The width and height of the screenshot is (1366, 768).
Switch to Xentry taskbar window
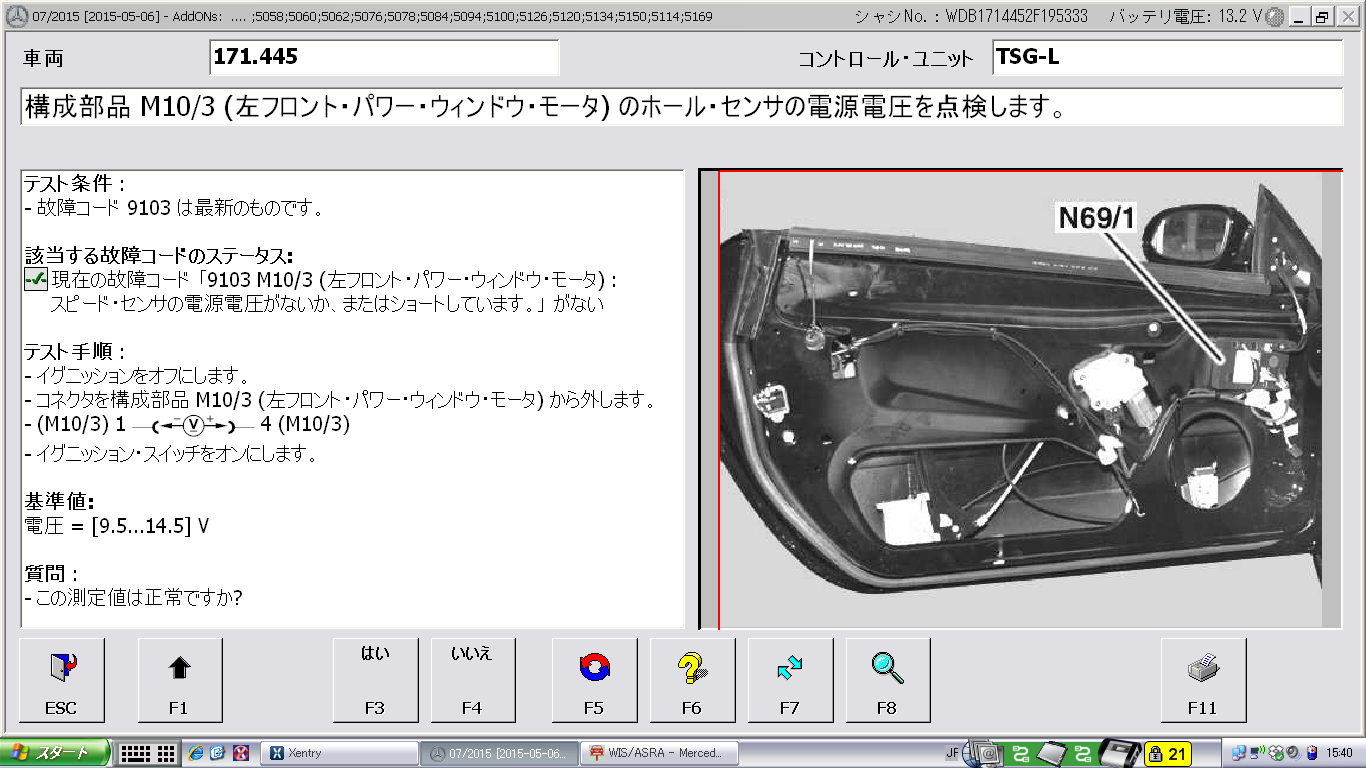(x=339, y=753)
